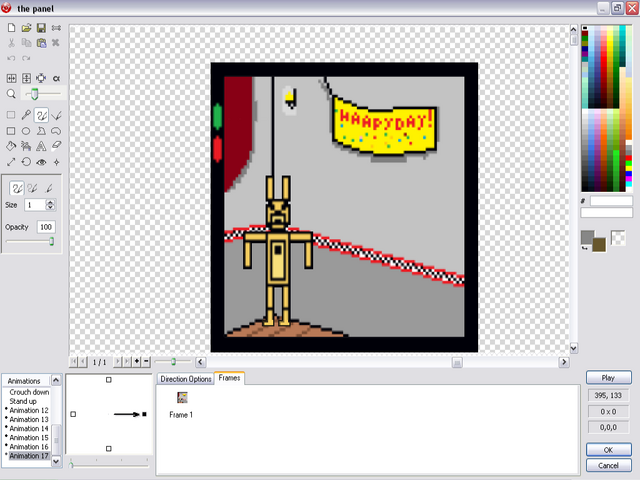
Task: Click the OK button
Action: click(608, 450)
